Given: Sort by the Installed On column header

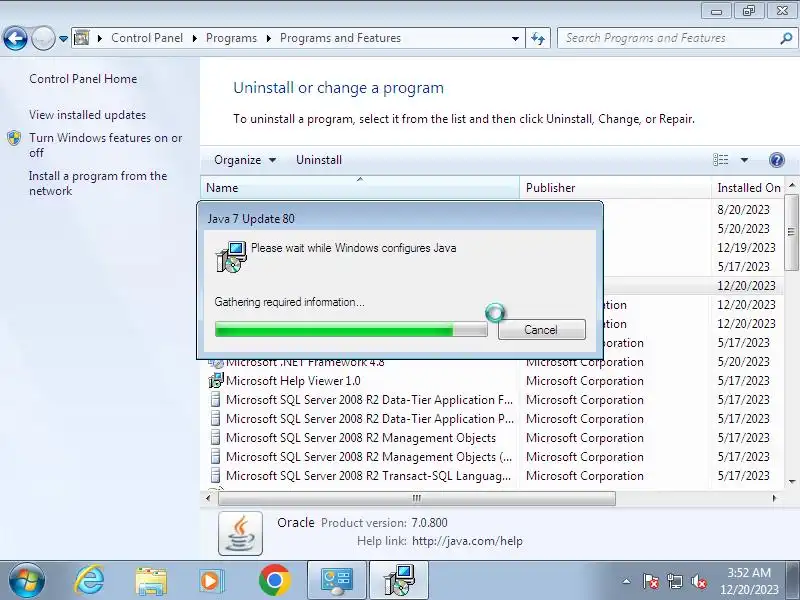Looking at the screenshot, I should [748, 188].
